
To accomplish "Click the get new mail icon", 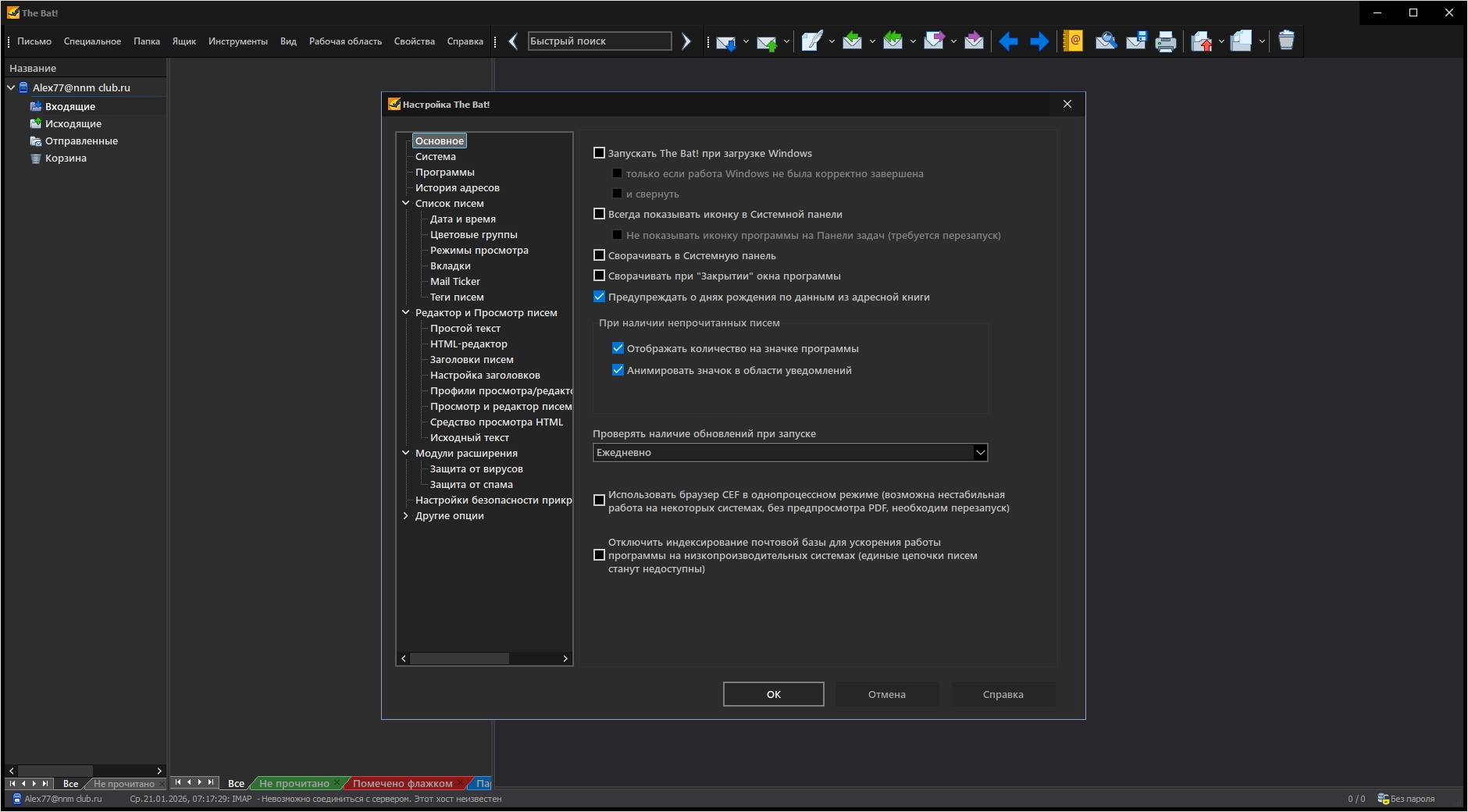I will (x=725, y=41).
